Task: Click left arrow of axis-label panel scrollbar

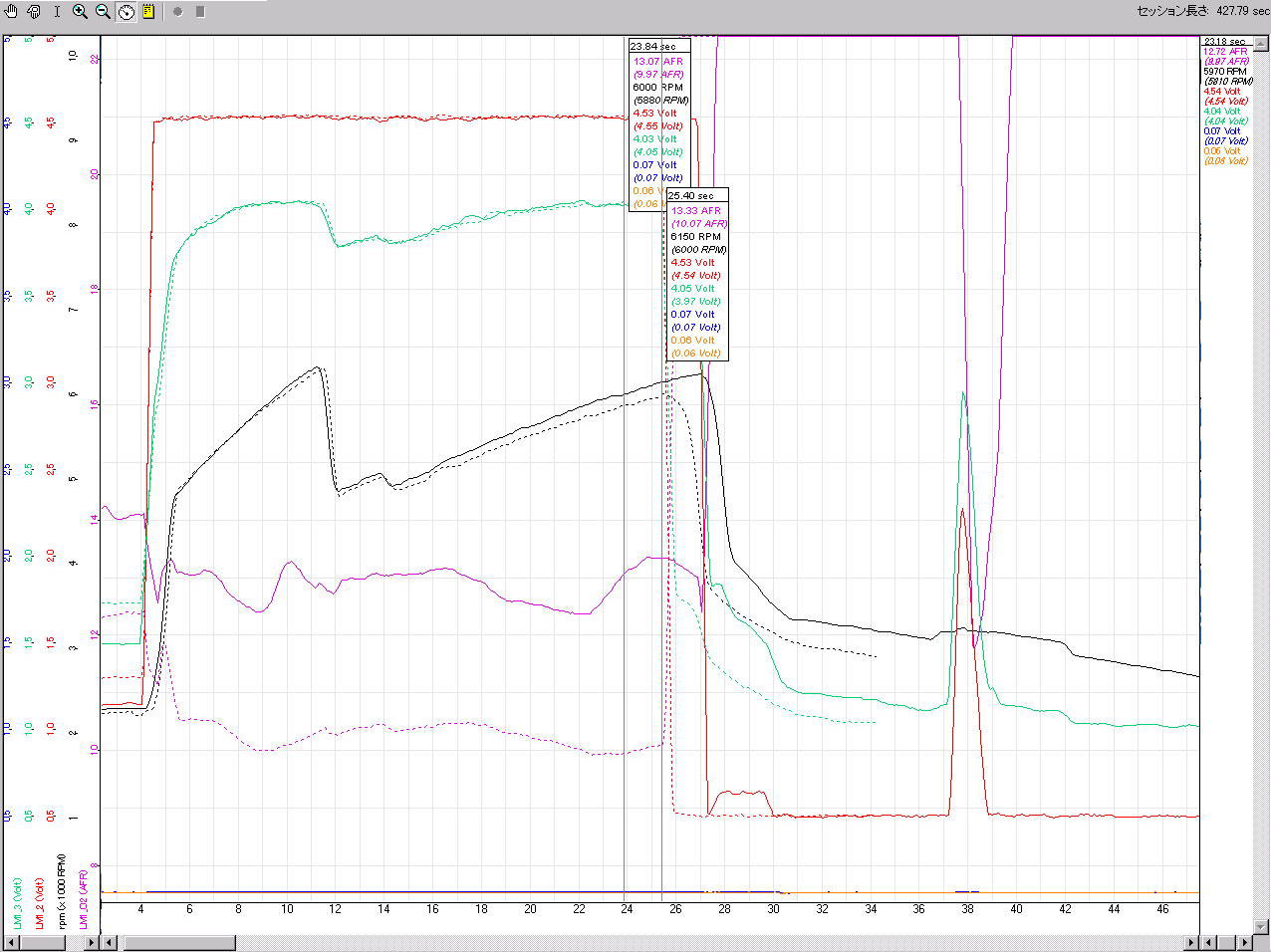Action: coord(14,942)
